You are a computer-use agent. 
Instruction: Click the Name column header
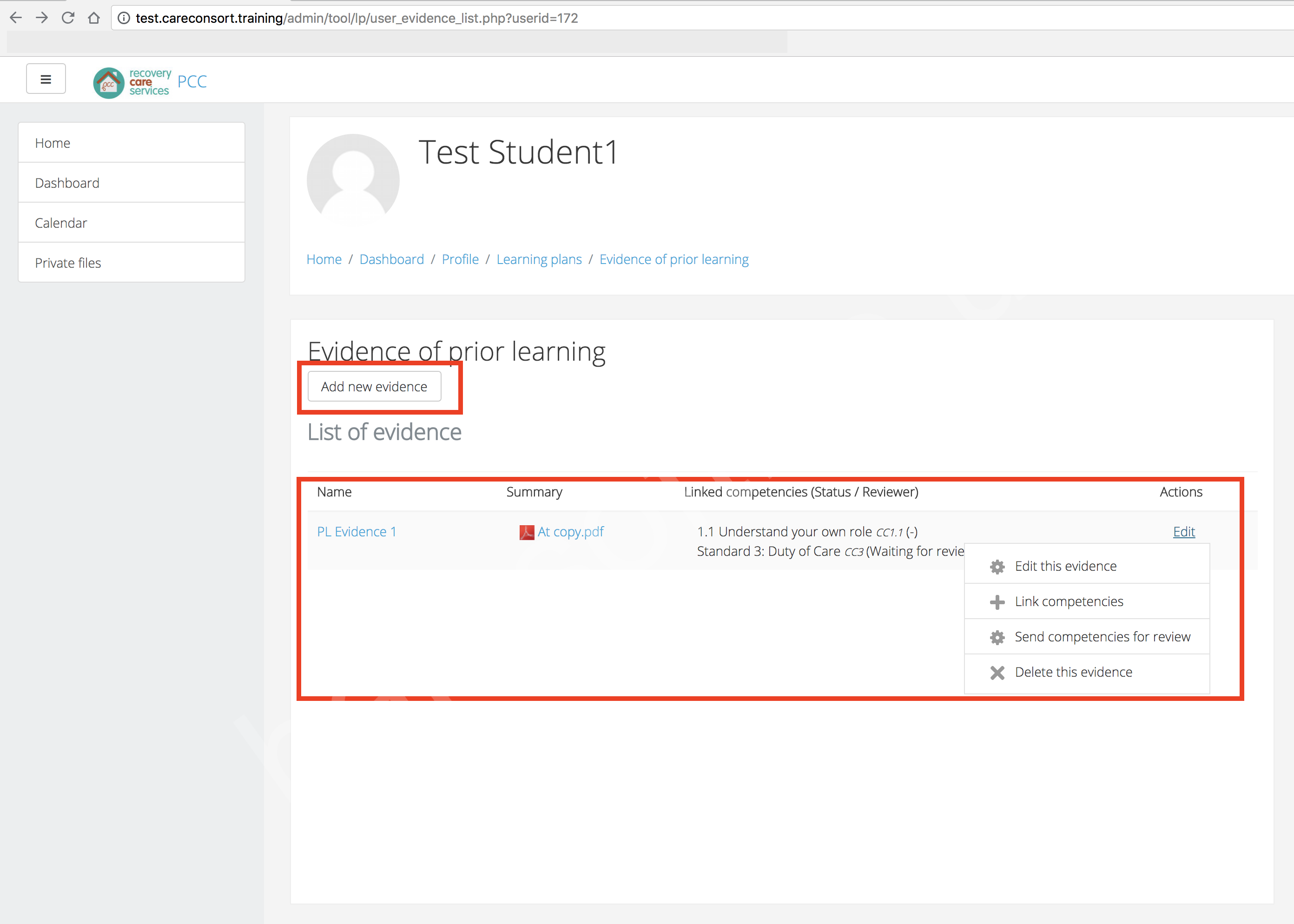(334, 492)
